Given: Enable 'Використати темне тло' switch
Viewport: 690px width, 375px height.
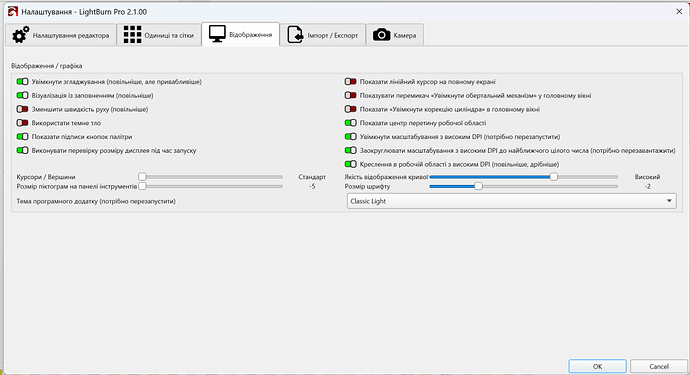Looking at the screenshot, I should pyautogui.click(x=22, y=123).
